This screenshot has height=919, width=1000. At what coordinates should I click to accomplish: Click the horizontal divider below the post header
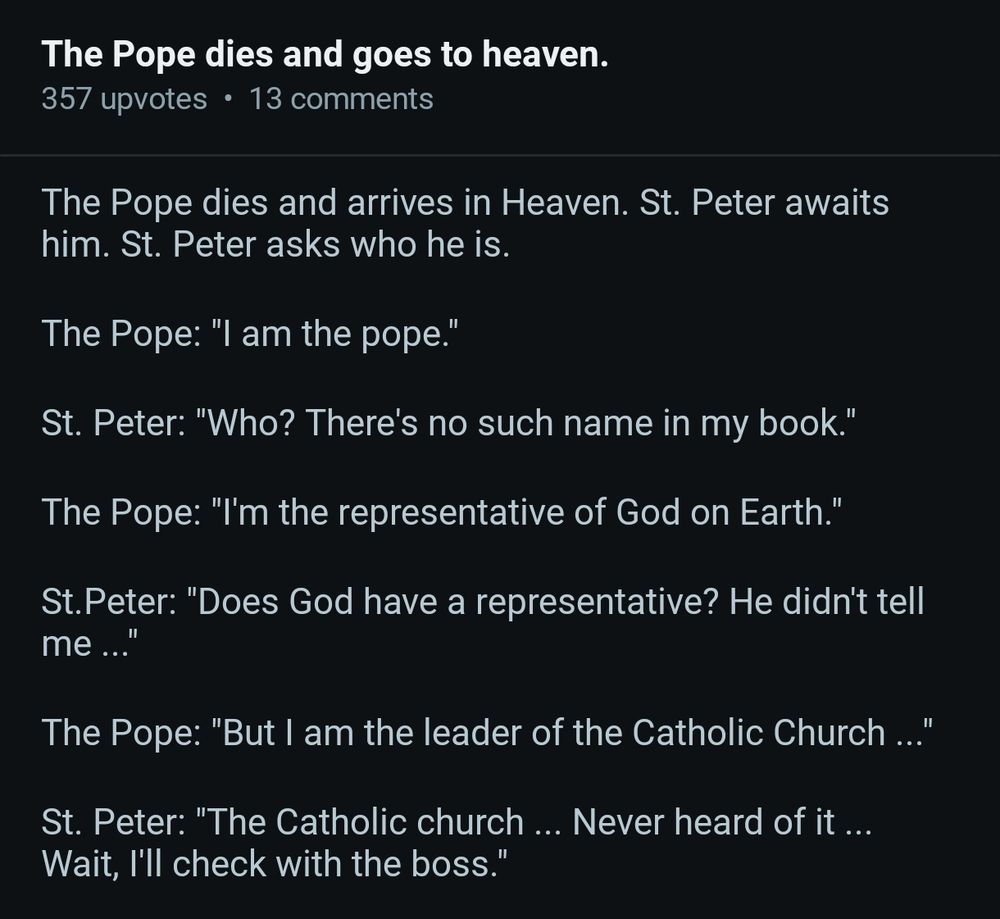500,155
